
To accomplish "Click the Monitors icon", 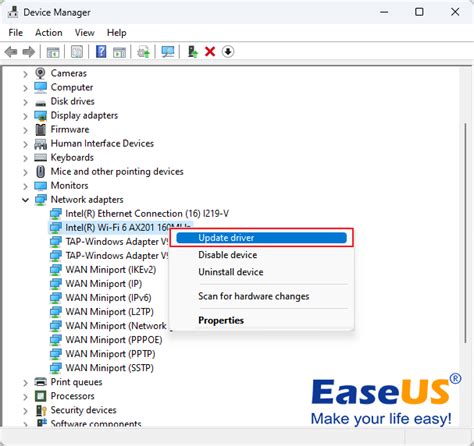I will [40, 186].
